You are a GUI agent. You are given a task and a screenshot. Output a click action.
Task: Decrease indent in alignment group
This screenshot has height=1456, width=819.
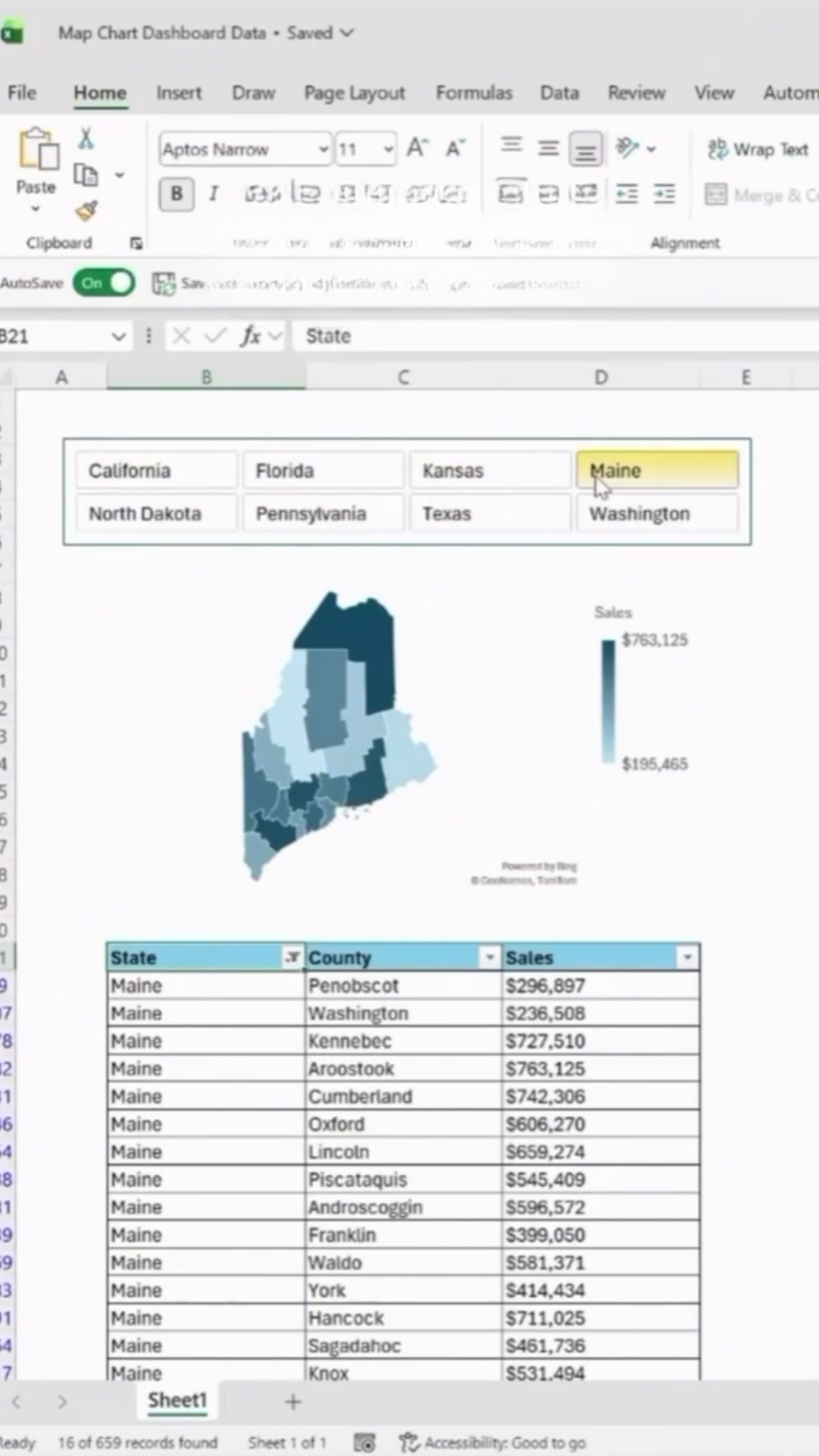tap(627, 194)
